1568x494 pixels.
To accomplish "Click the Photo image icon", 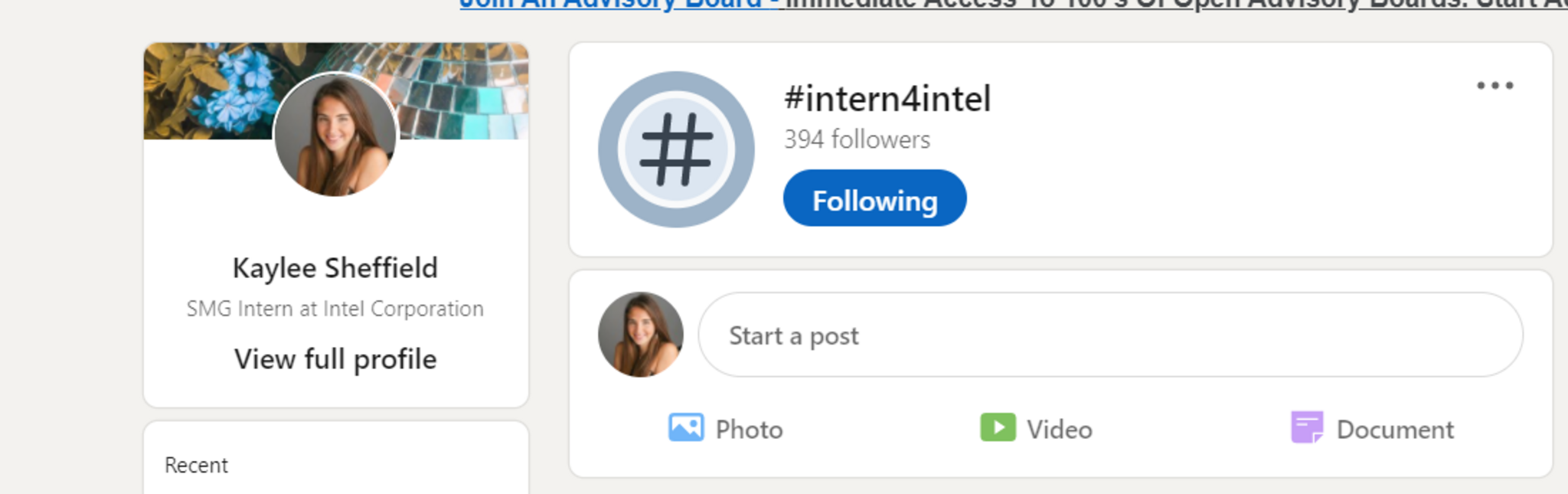I will point(685,427).
